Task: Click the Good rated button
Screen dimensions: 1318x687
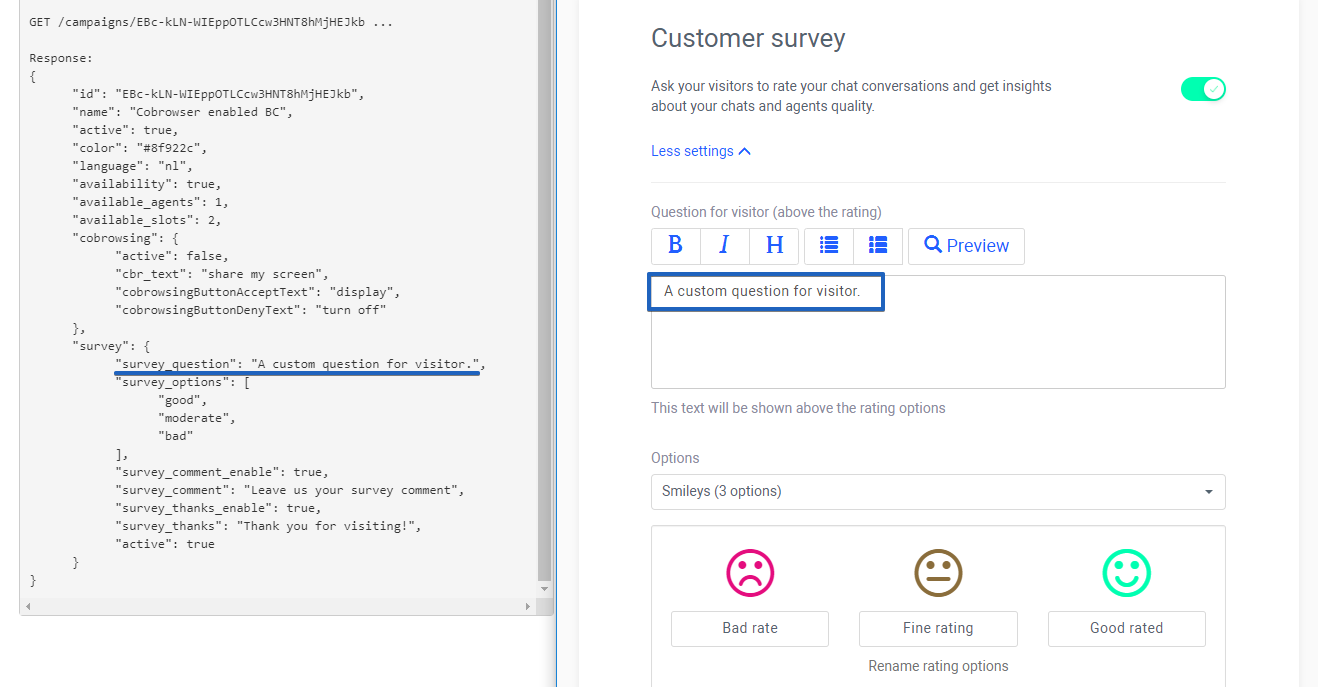Action: [x=1127, y=628]
